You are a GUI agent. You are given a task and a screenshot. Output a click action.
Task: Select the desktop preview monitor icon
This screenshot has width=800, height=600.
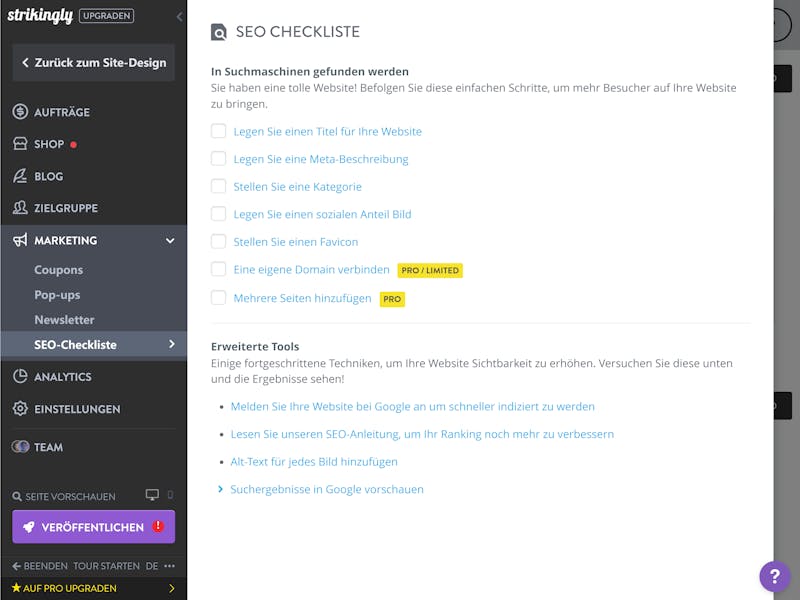pos(152,494)
